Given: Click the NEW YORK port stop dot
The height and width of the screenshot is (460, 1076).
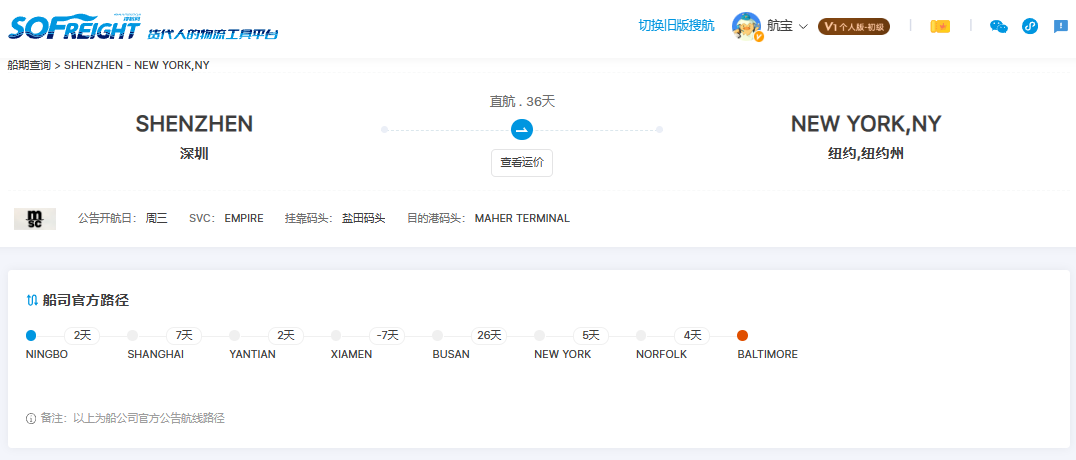Looking at the screenshot, I should 539,336.
